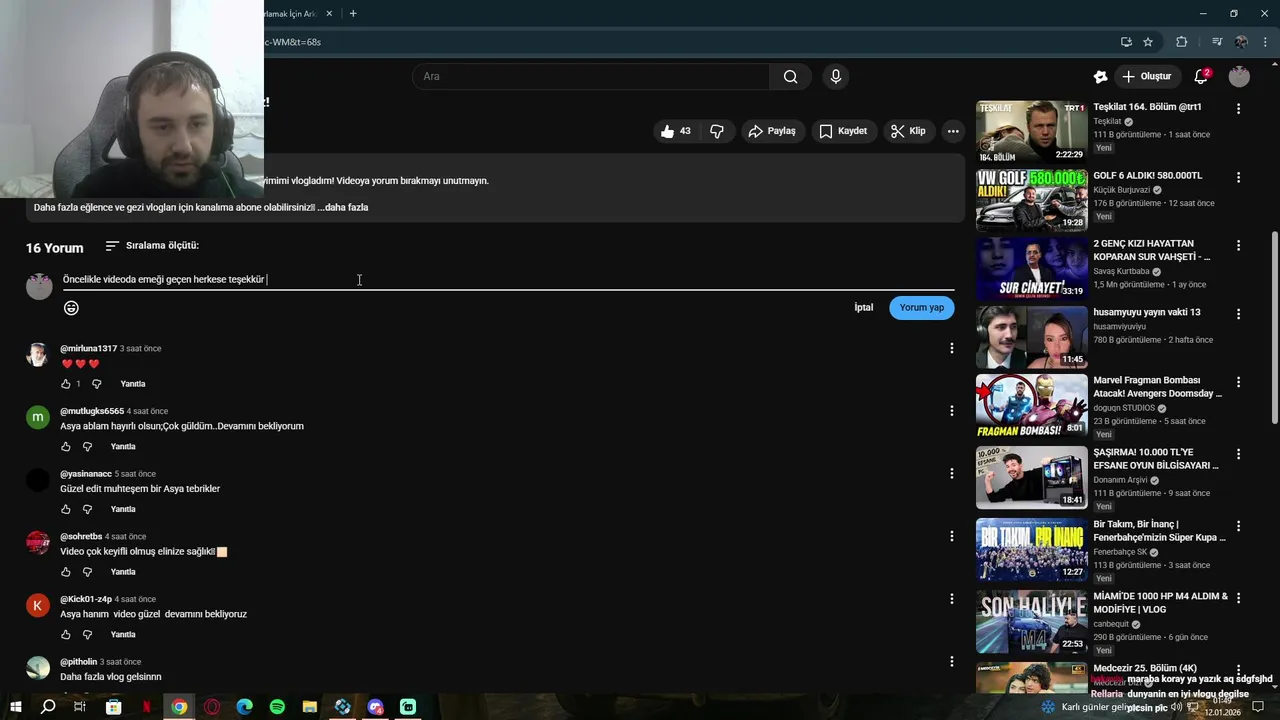Click the search magnifier button

pyautogui.click(x=791, y=77)
